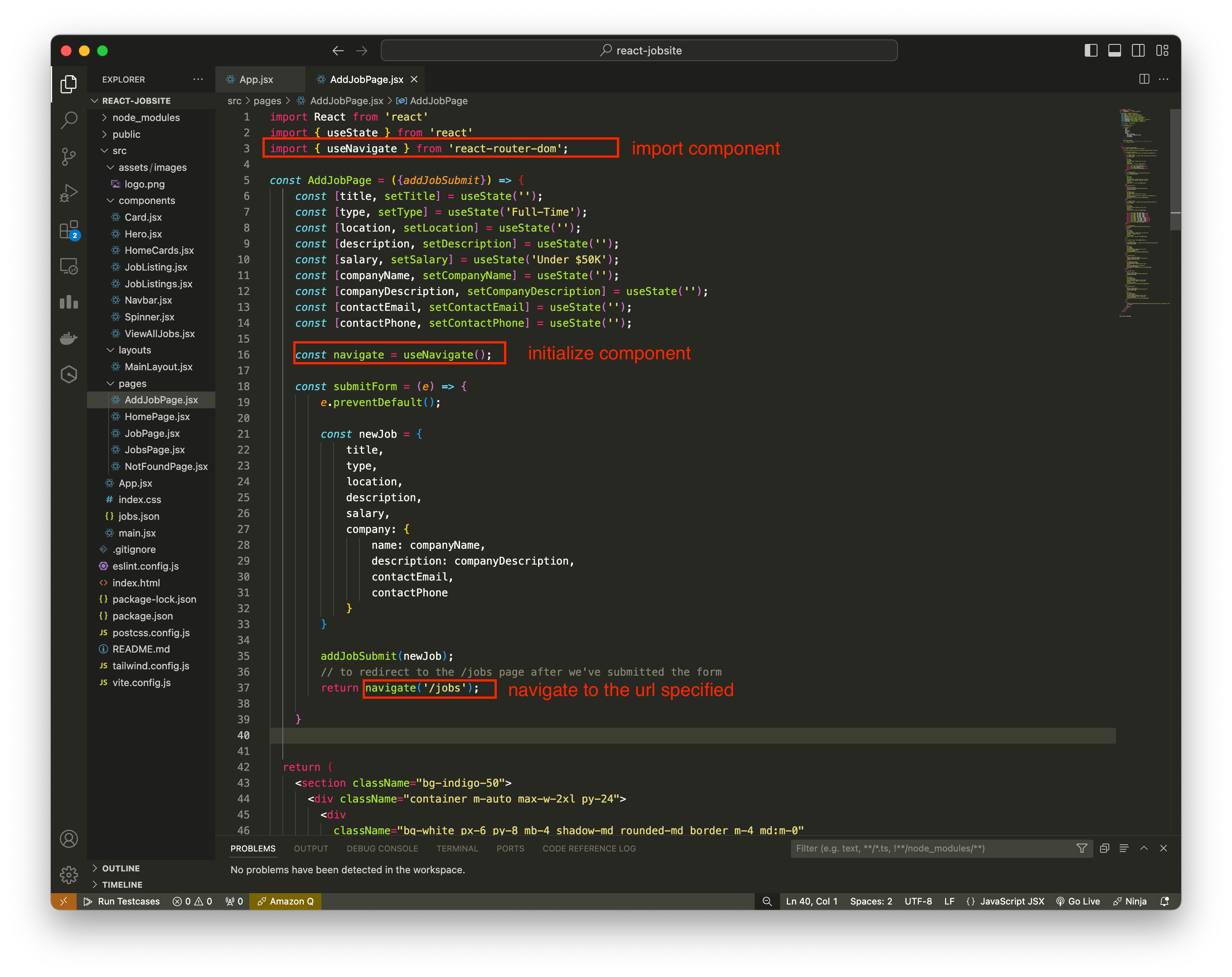Open the hexagon extension view in activity bar
1232x977 pixels.
[x=69, y=375]
